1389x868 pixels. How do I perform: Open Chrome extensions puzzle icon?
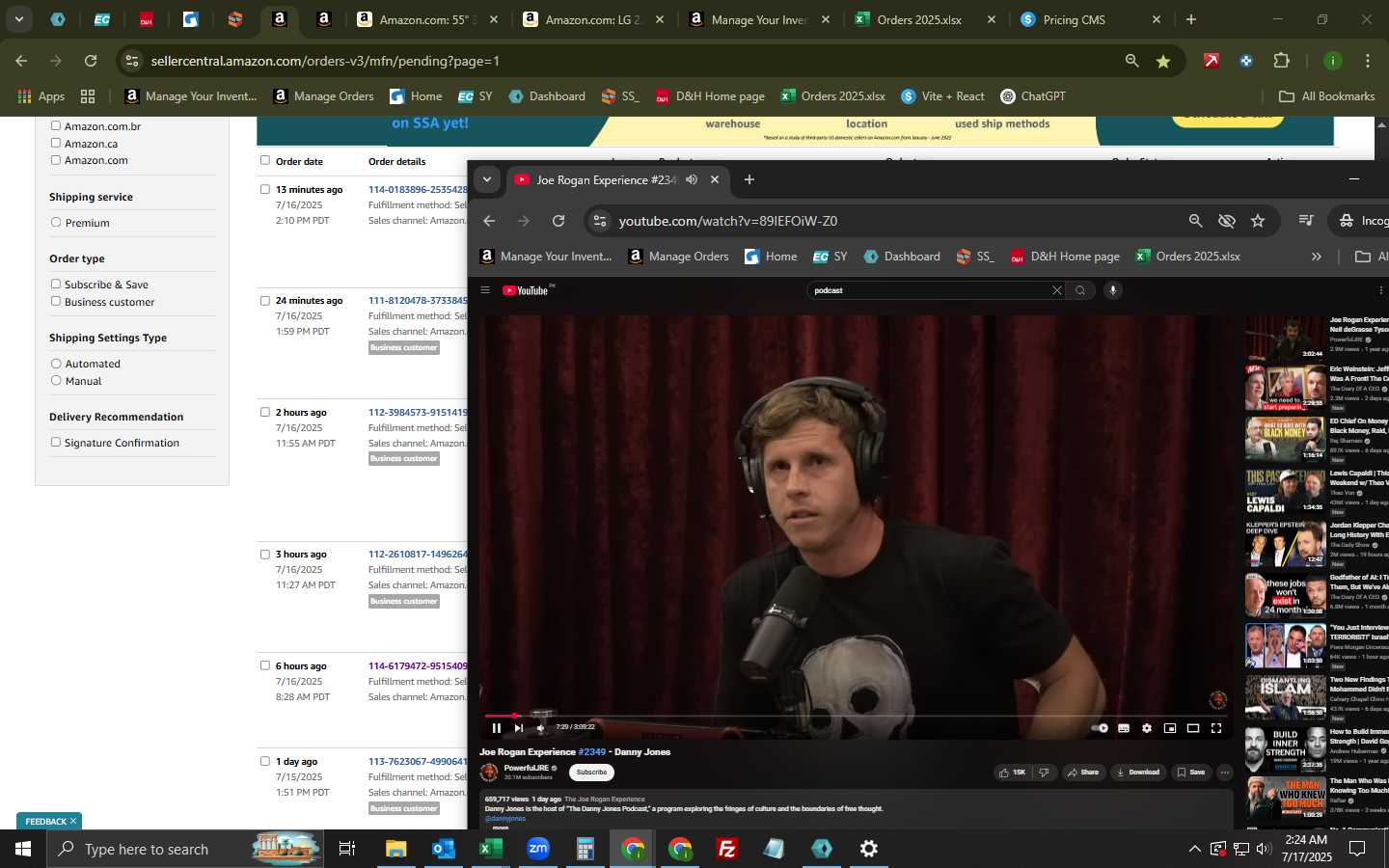tap(1281, 61)
